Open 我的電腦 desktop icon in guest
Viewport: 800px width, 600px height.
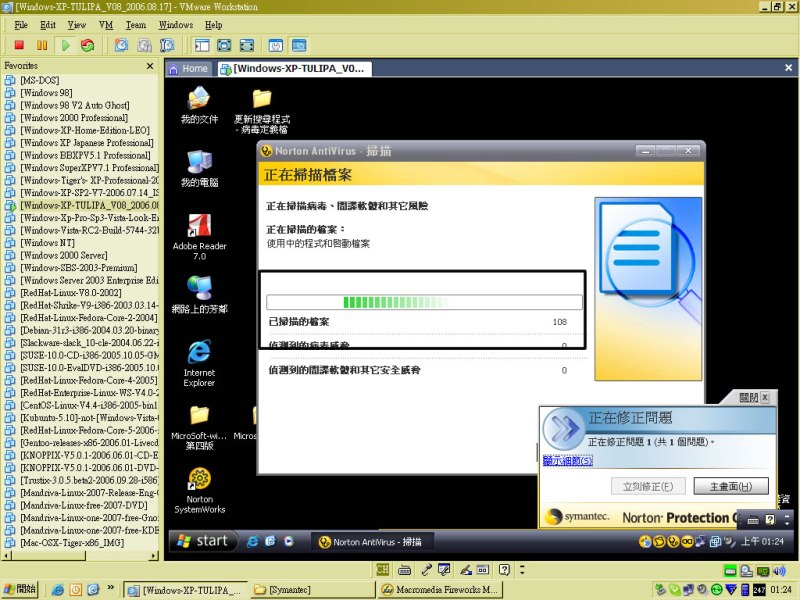(199, 168)
